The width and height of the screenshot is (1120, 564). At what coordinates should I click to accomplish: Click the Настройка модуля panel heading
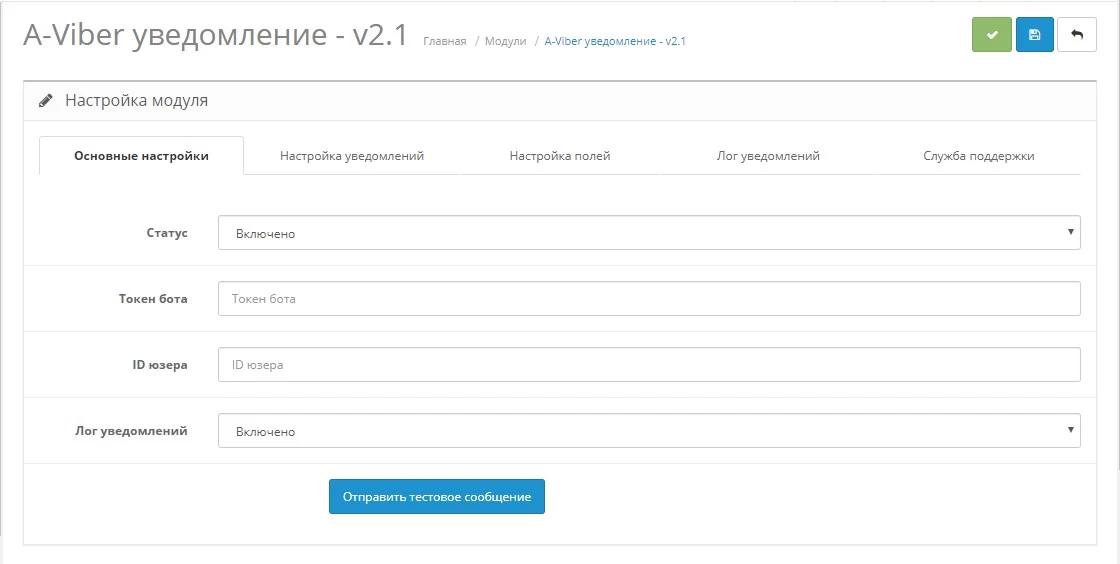click(x=136, y=101)
